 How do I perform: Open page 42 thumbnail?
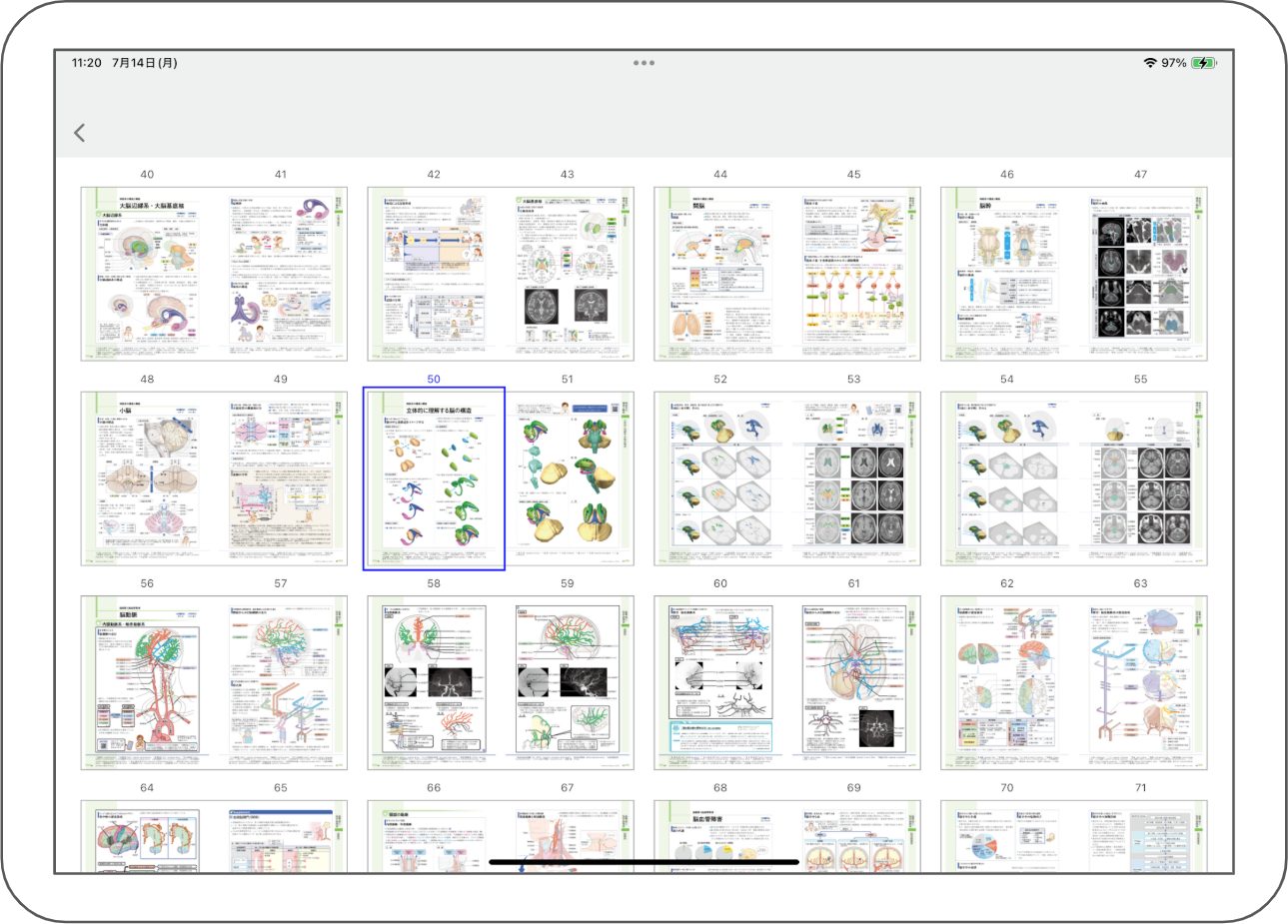coord(434,274)
